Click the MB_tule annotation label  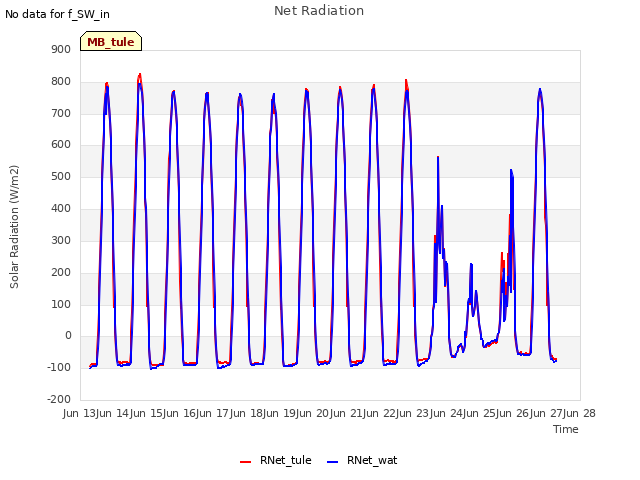pos(111,41)
